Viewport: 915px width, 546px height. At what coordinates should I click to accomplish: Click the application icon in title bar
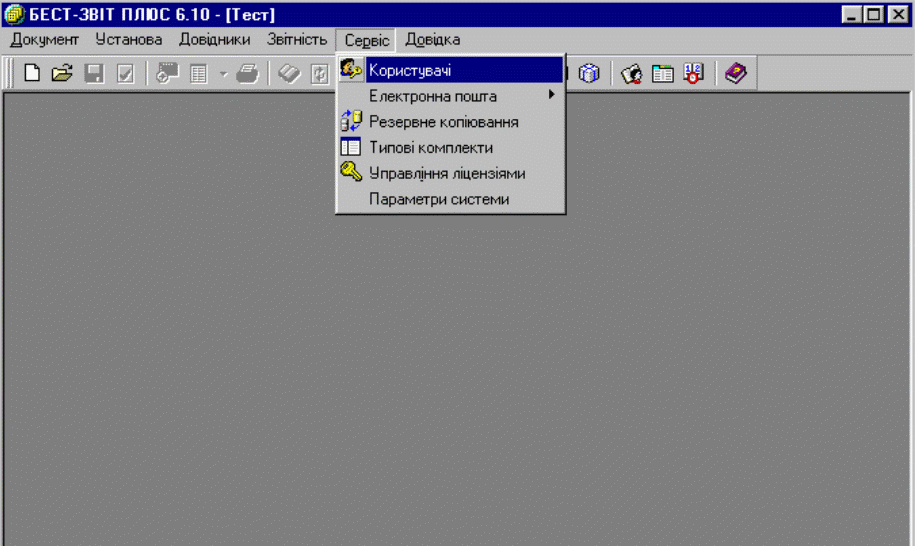click(x=13, y=14)
